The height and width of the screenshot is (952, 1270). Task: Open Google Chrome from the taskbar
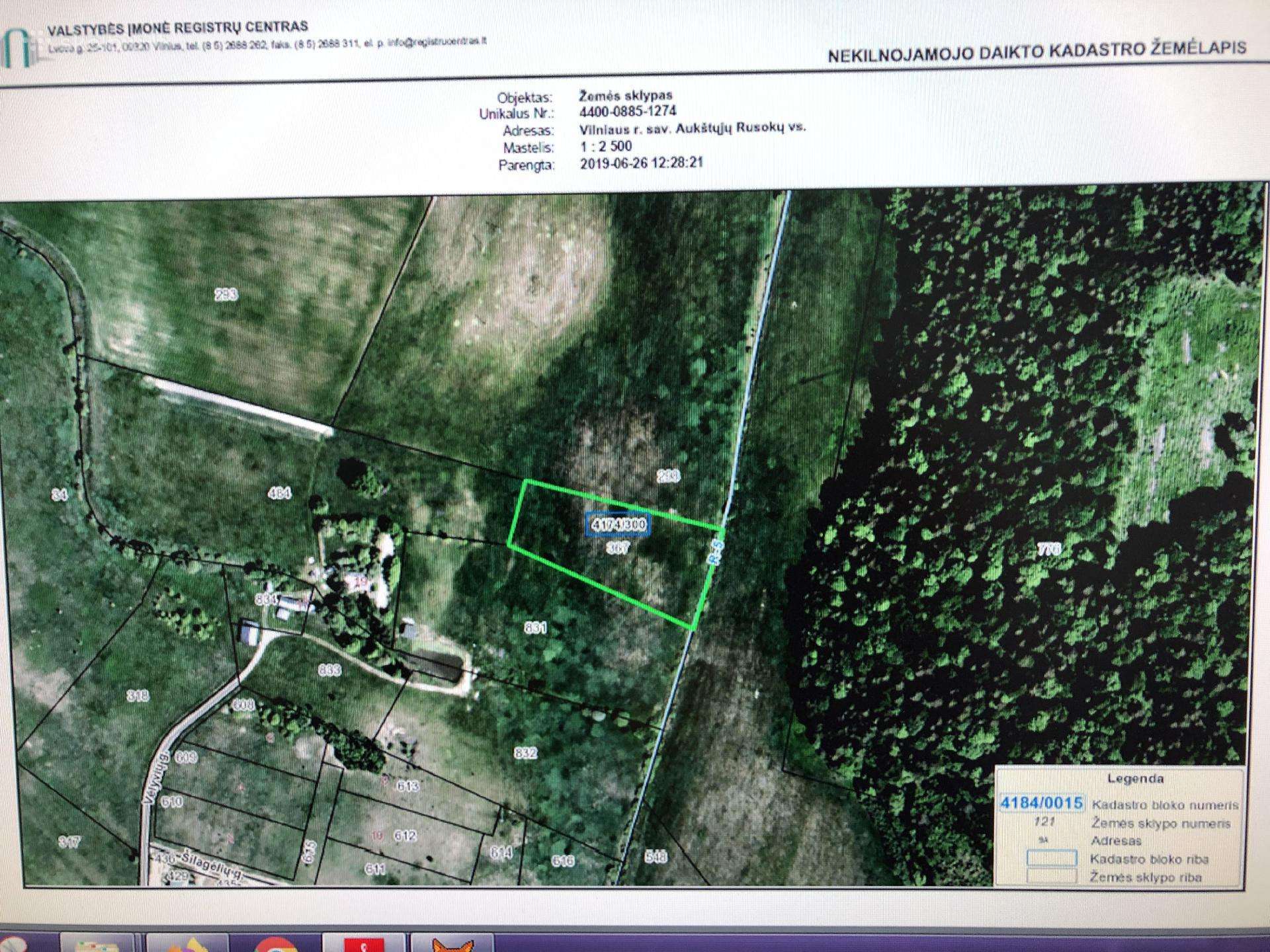click(x=276, y=943)
